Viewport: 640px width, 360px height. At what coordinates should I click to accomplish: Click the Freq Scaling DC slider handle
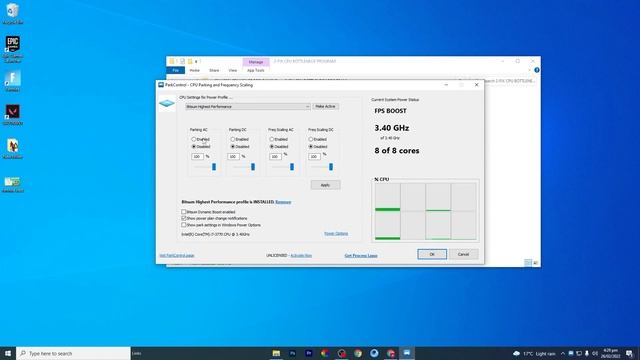tap(331, 167)
